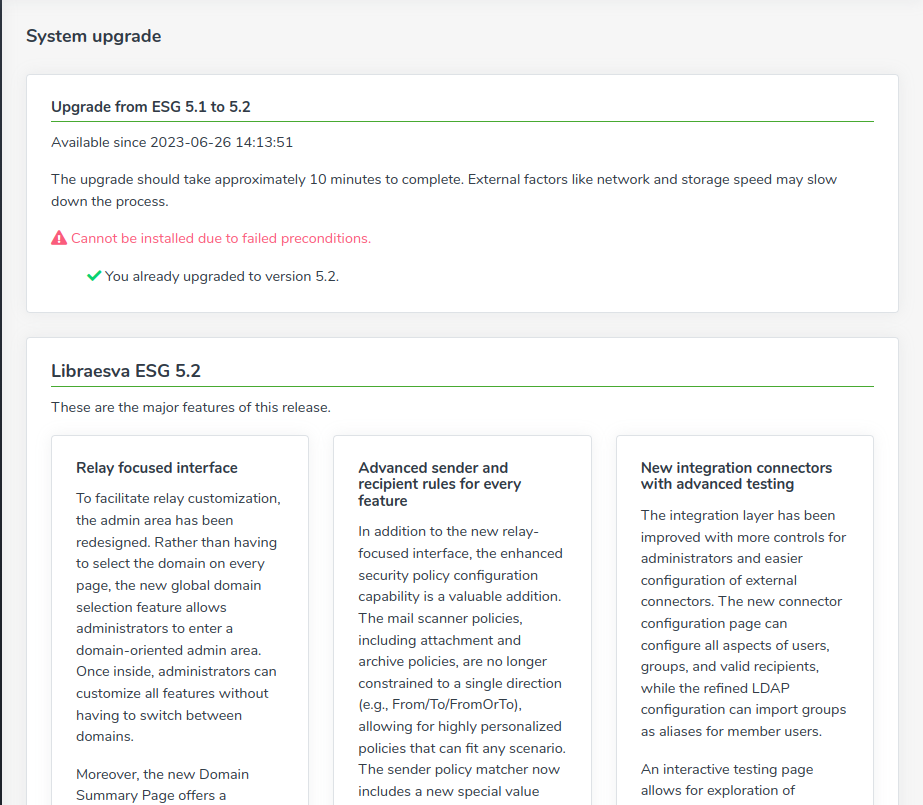Click the red warning triangle icon
The image size is (923, 805).
pyautogui.click(x=59, y=238)
